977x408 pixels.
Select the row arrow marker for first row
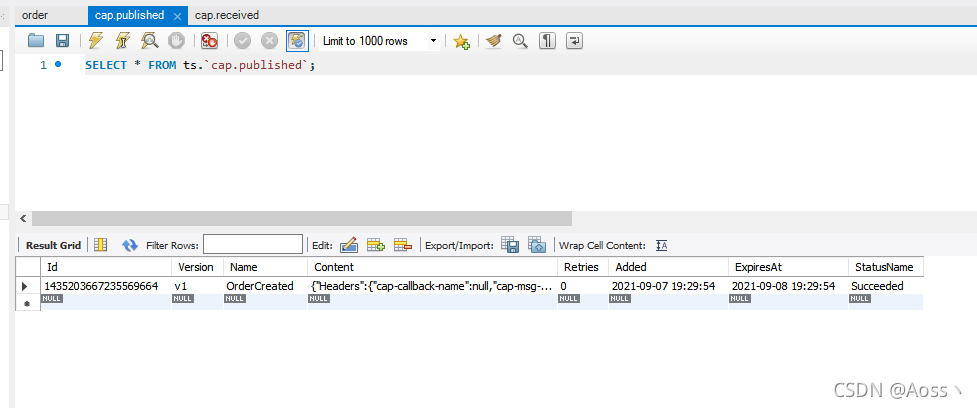coord(26,287)
